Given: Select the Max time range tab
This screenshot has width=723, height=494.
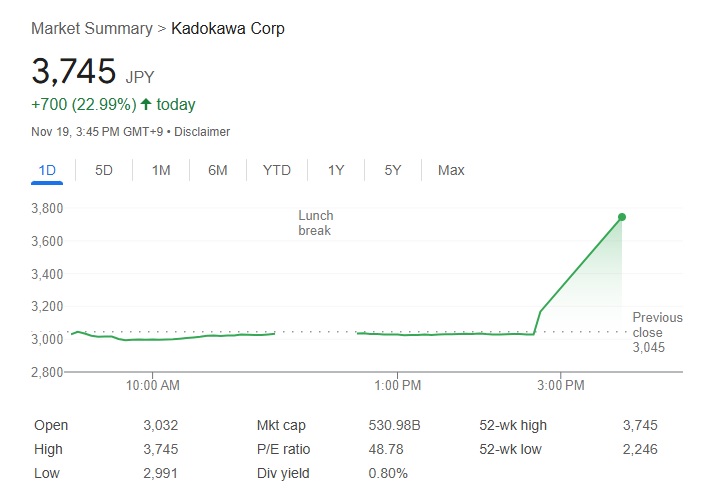Looking at the screenshot, I should [x=451, y=170].
